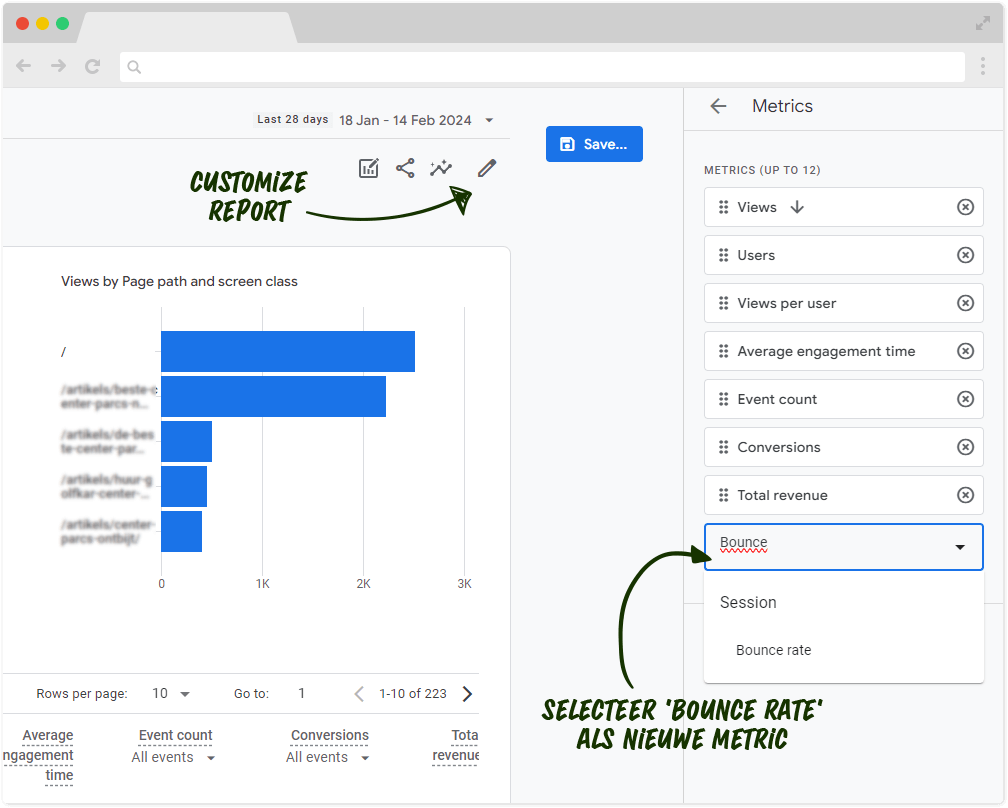Click the 18 Jan - 14 Feb 2024 date range

(405, 120)
